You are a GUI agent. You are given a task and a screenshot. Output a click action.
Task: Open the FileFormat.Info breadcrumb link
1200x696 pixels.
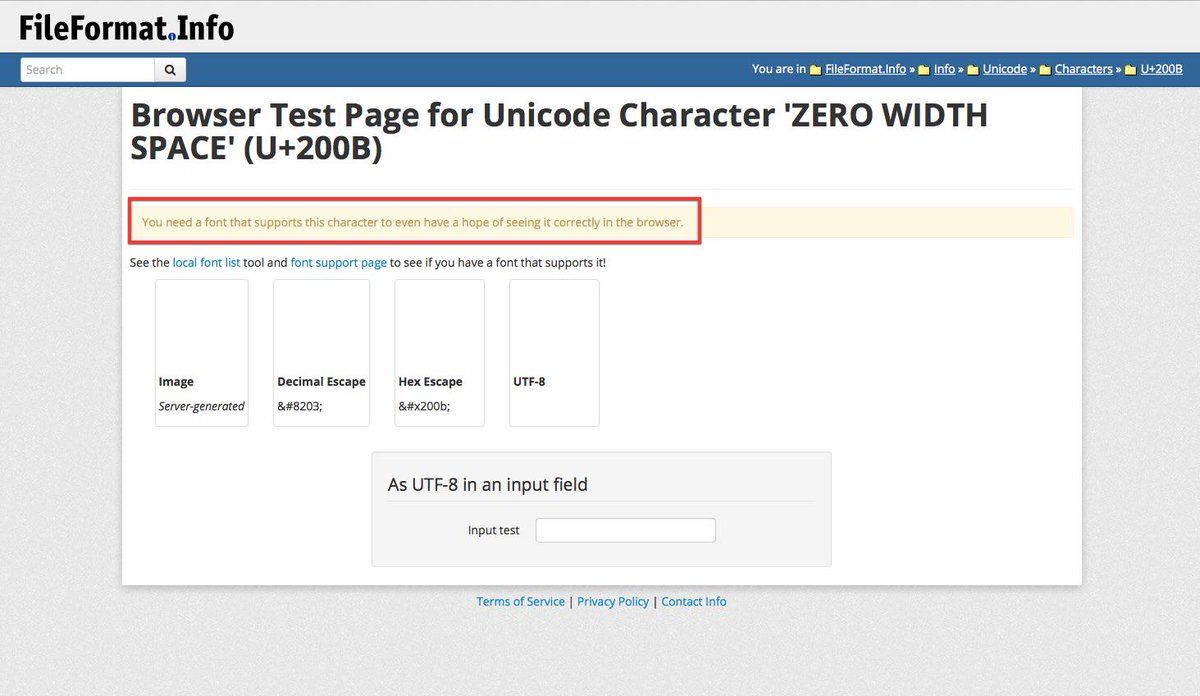(x=865, y=69)
